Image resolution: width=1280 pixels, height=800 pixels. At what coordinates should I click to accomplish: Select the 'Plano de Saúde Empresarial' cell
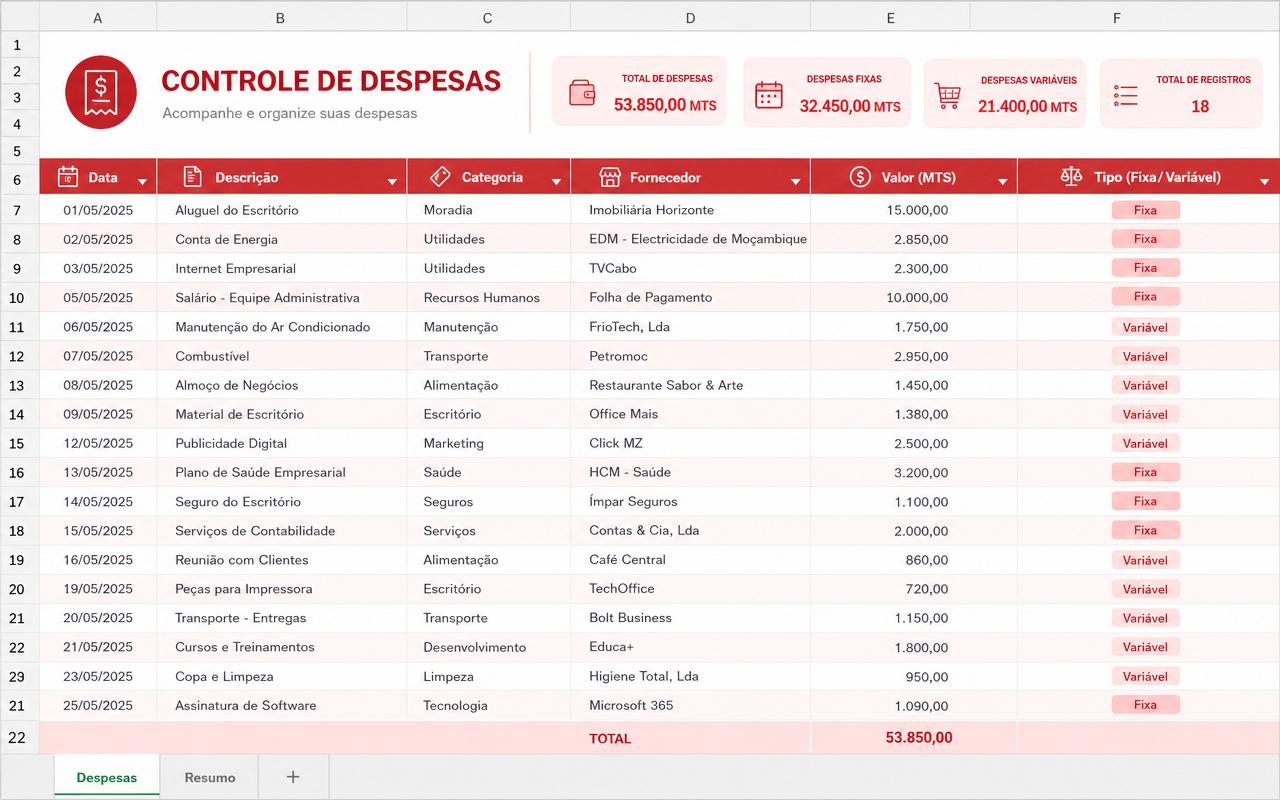(x=281, y=472)
